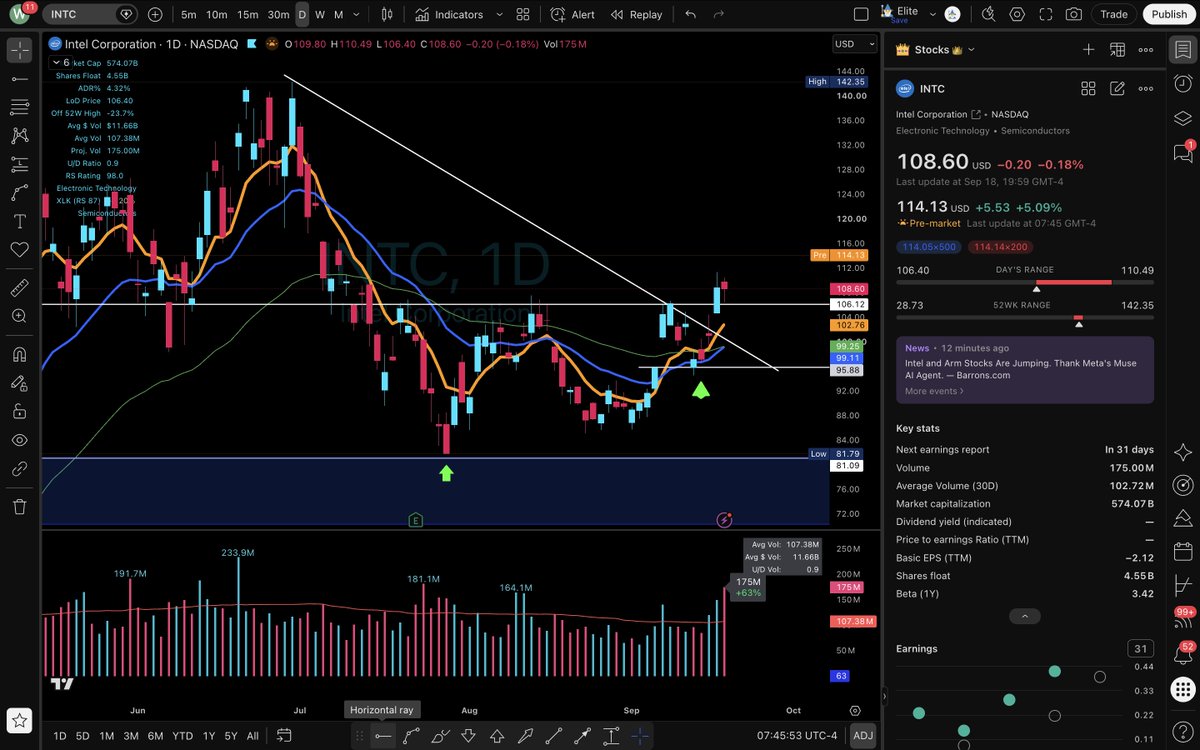The image size is (1200, 750).
Task: Open watchlist more options menu
Action: tap(1145, 49)
